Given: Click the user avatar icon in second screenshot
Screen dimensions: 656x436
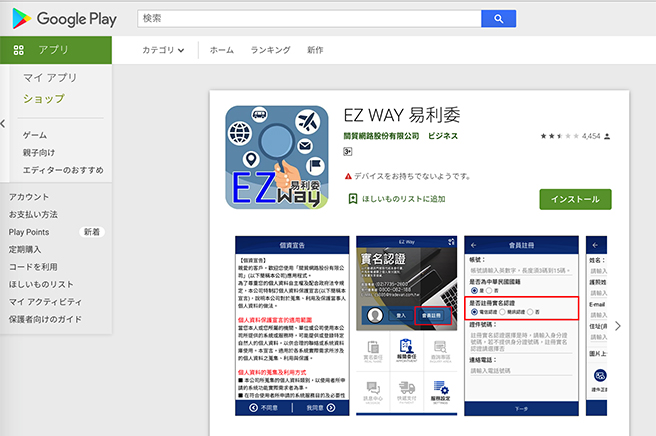Looking at the screenshot, I should tap(375, 315).
